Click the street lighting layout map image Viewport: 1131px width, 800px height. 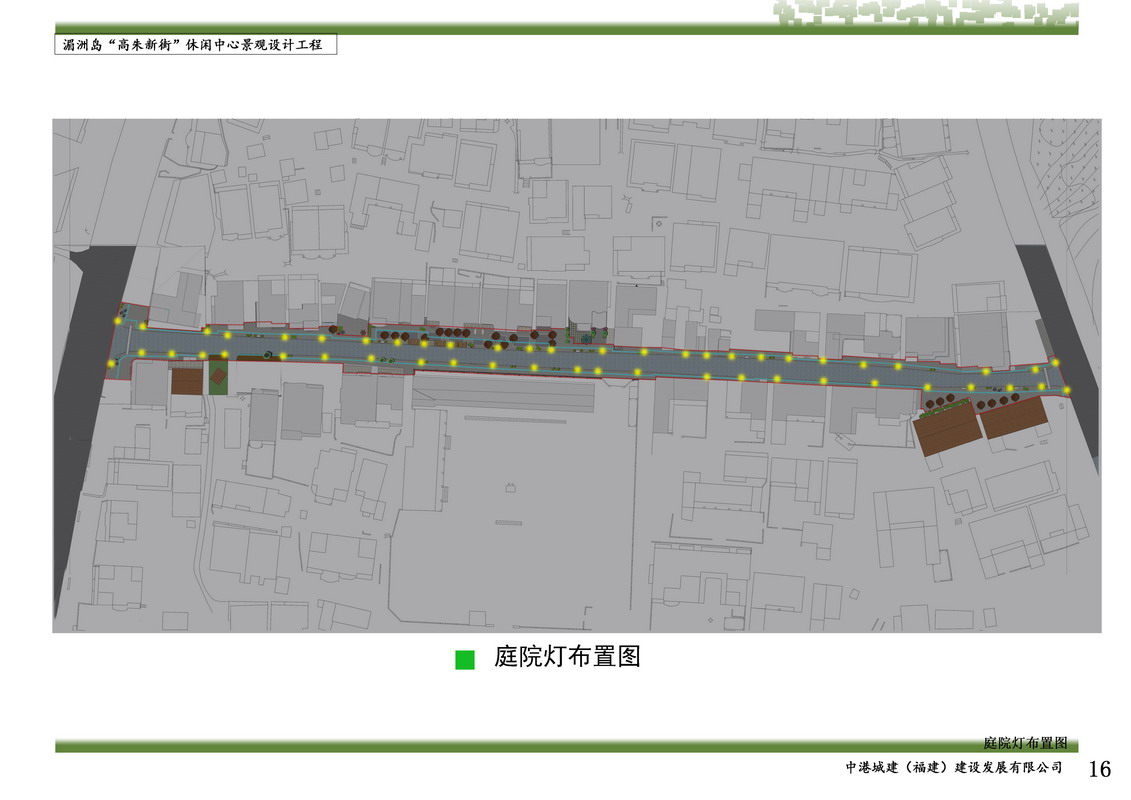[x=576, y=376]
